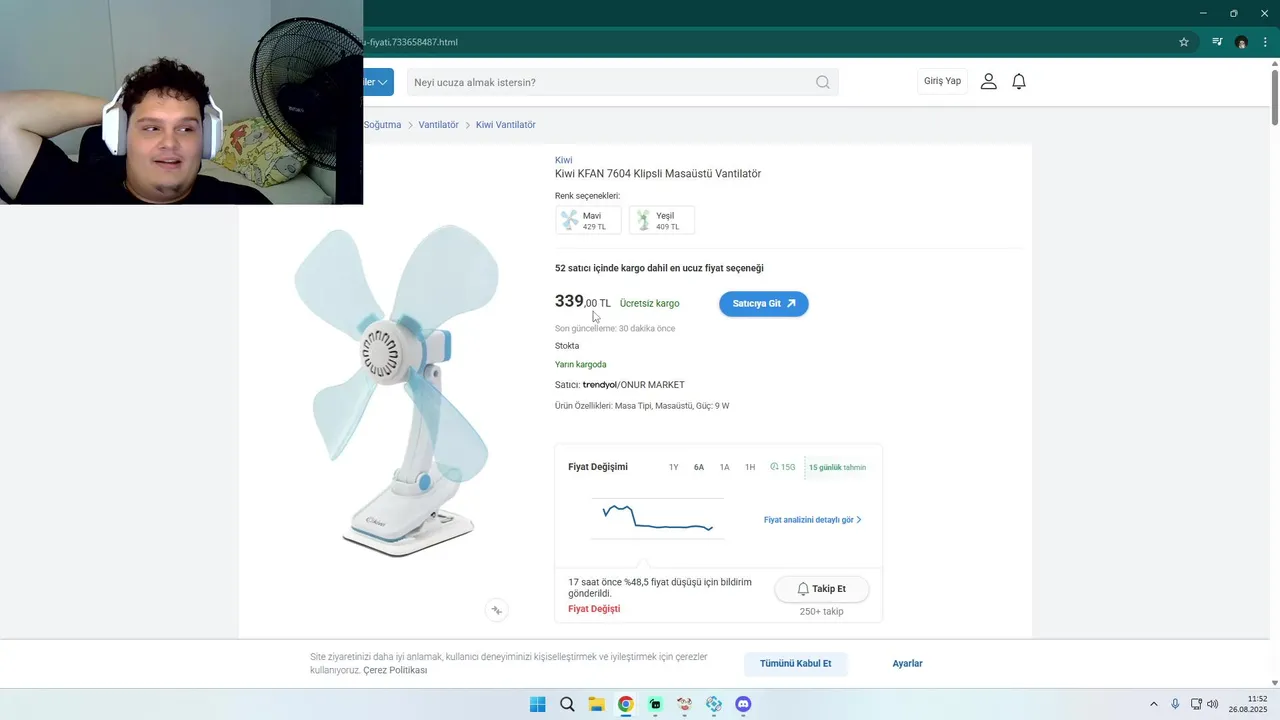Click the red Fiyat Değişti label
Image resolution: width=1280 pixels, height=720 pixels.
(x=594, y=609)
